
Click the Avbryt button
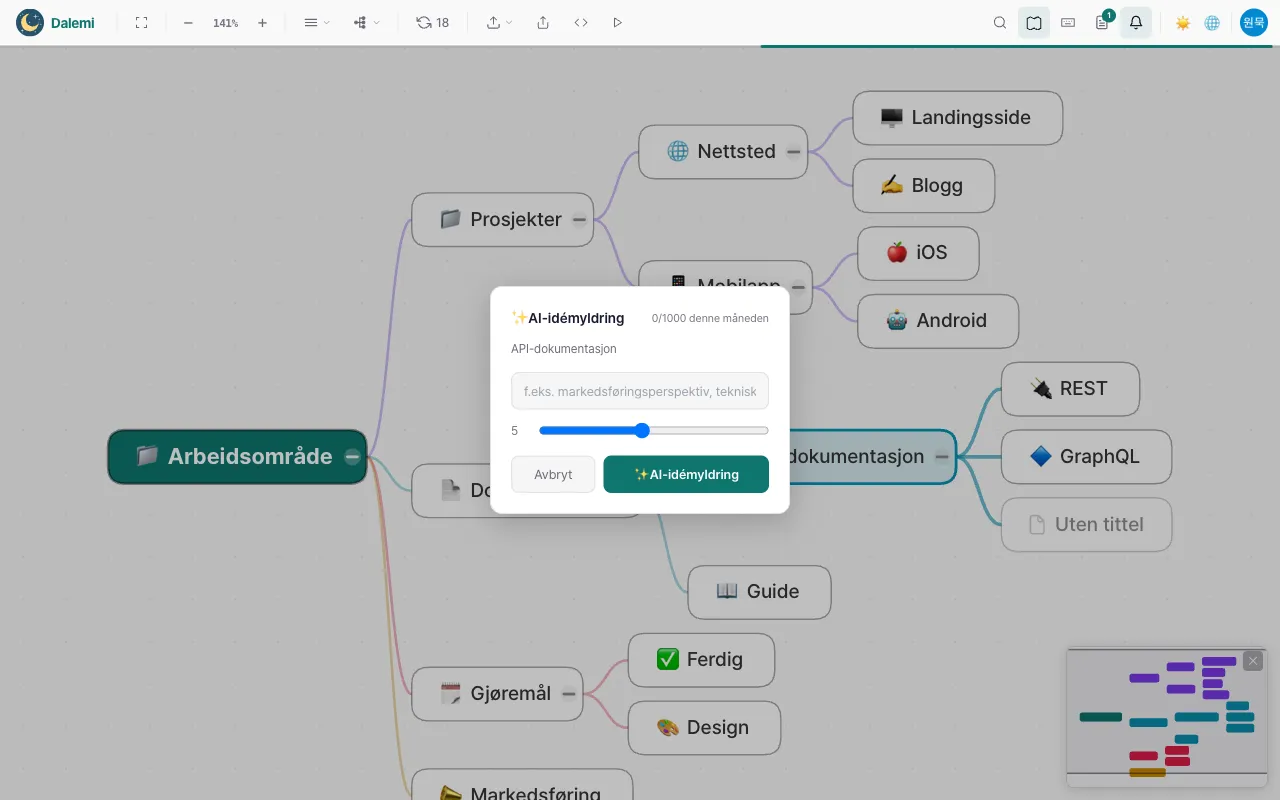point(553,474)
